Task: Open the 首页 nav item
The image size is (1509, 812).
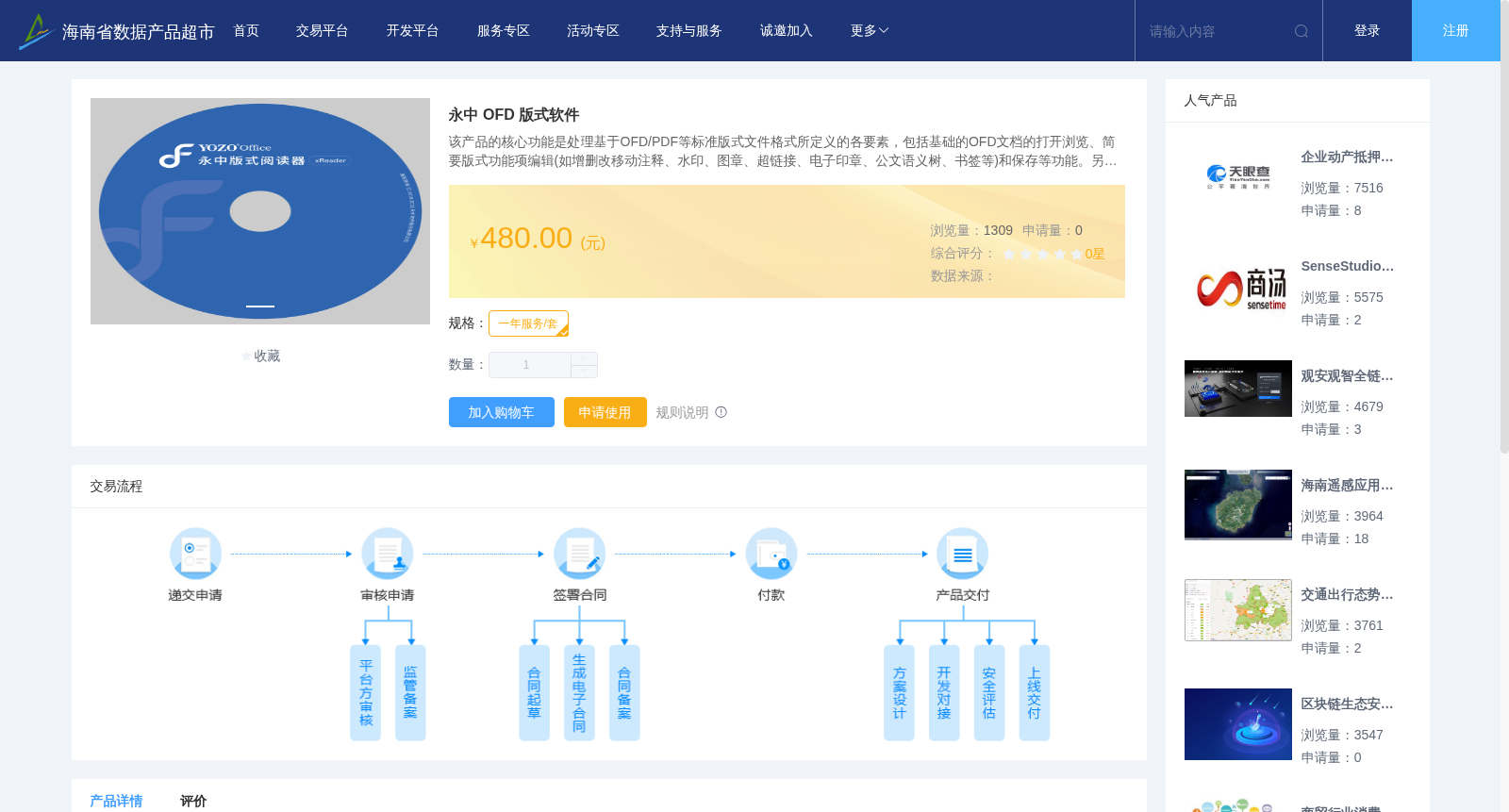Action: (246, 31)
